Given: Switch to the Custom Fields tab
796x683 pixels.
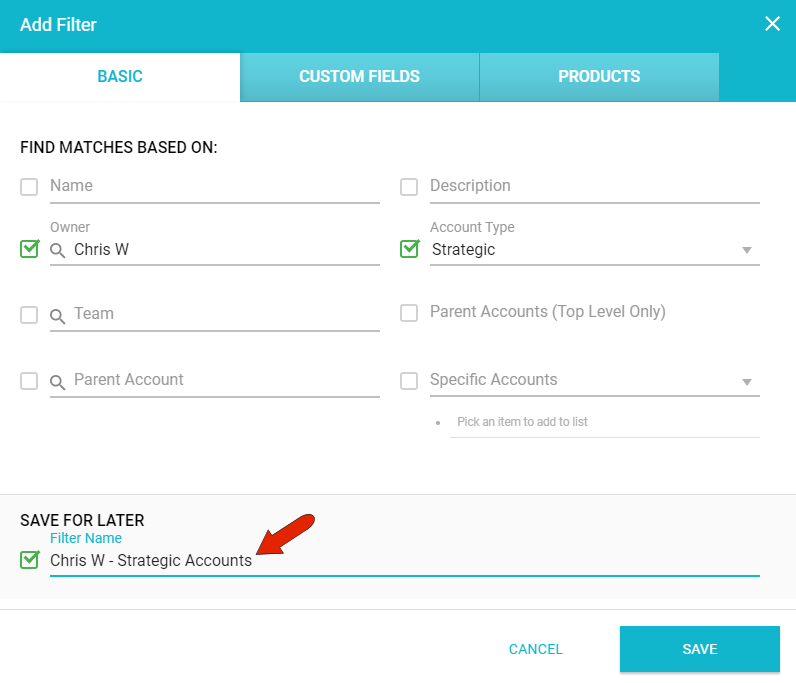Looking at the screenshot, I should pos(359,77).
